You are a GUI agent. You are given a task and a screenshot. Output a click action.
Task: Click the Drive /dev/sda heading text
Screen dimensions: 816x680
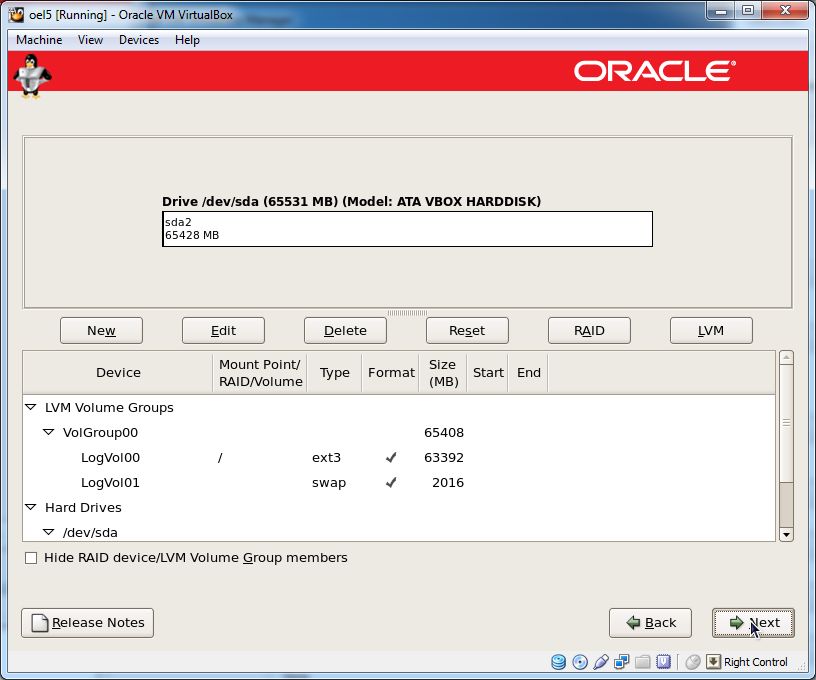(352, 201)
